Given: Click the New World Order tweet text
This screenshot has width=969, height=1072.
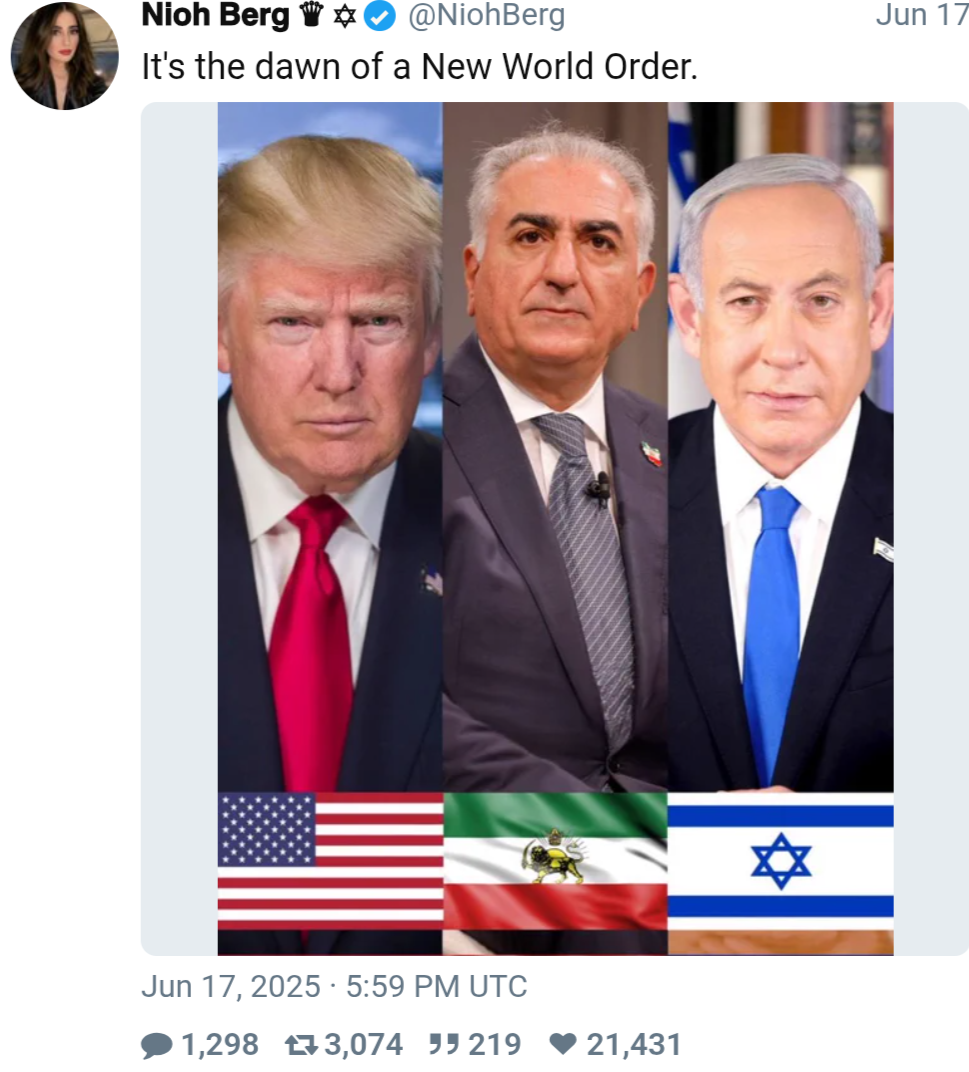Looking at the screenshot, I should click(419, 67).
